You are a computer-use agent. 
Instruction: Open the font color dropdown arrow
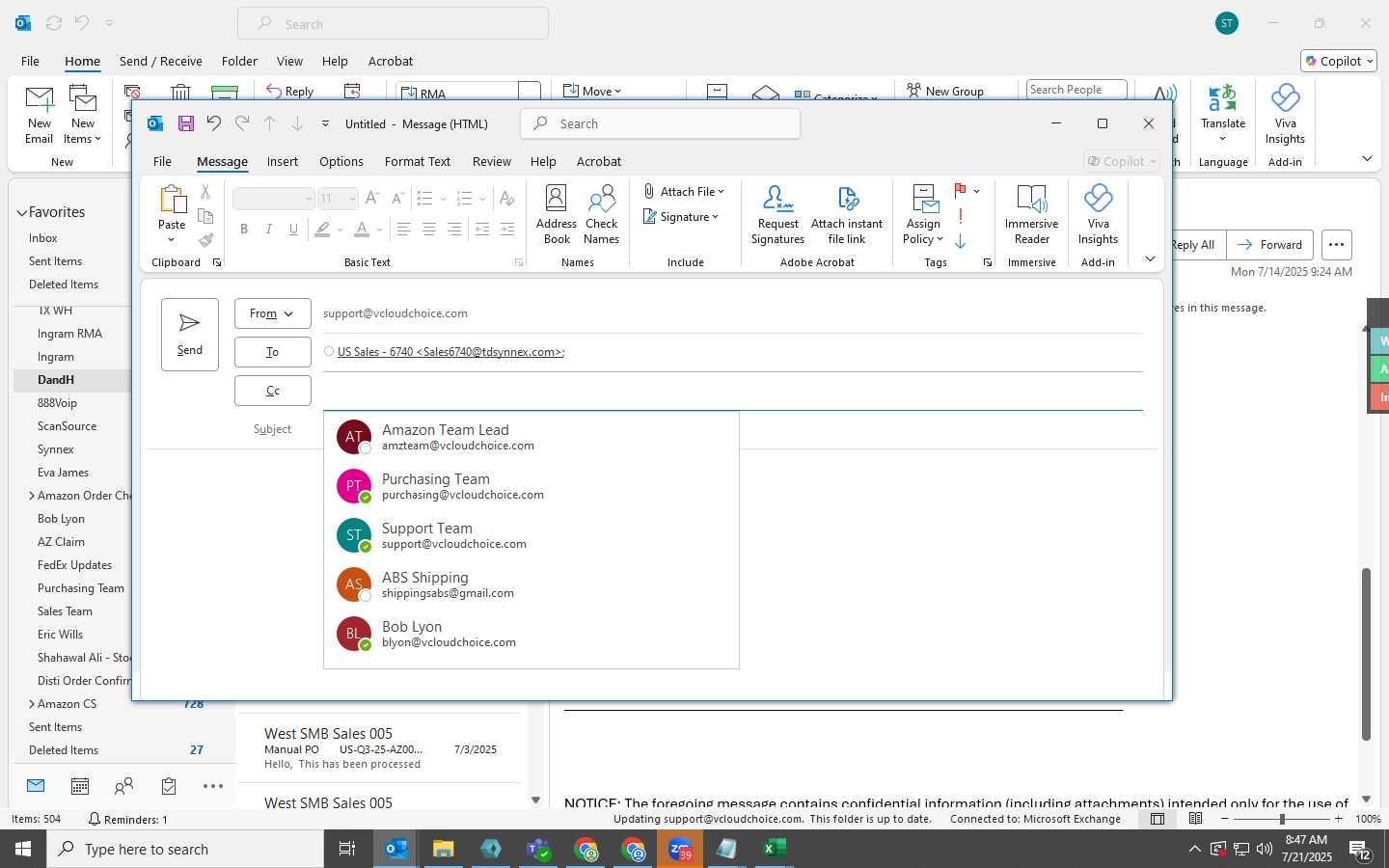click(x=380, y=230)
